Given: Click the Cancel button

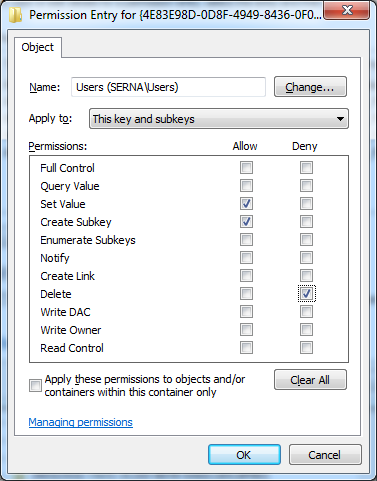Looking at the screenshot, I should click(x=325, y=455).
